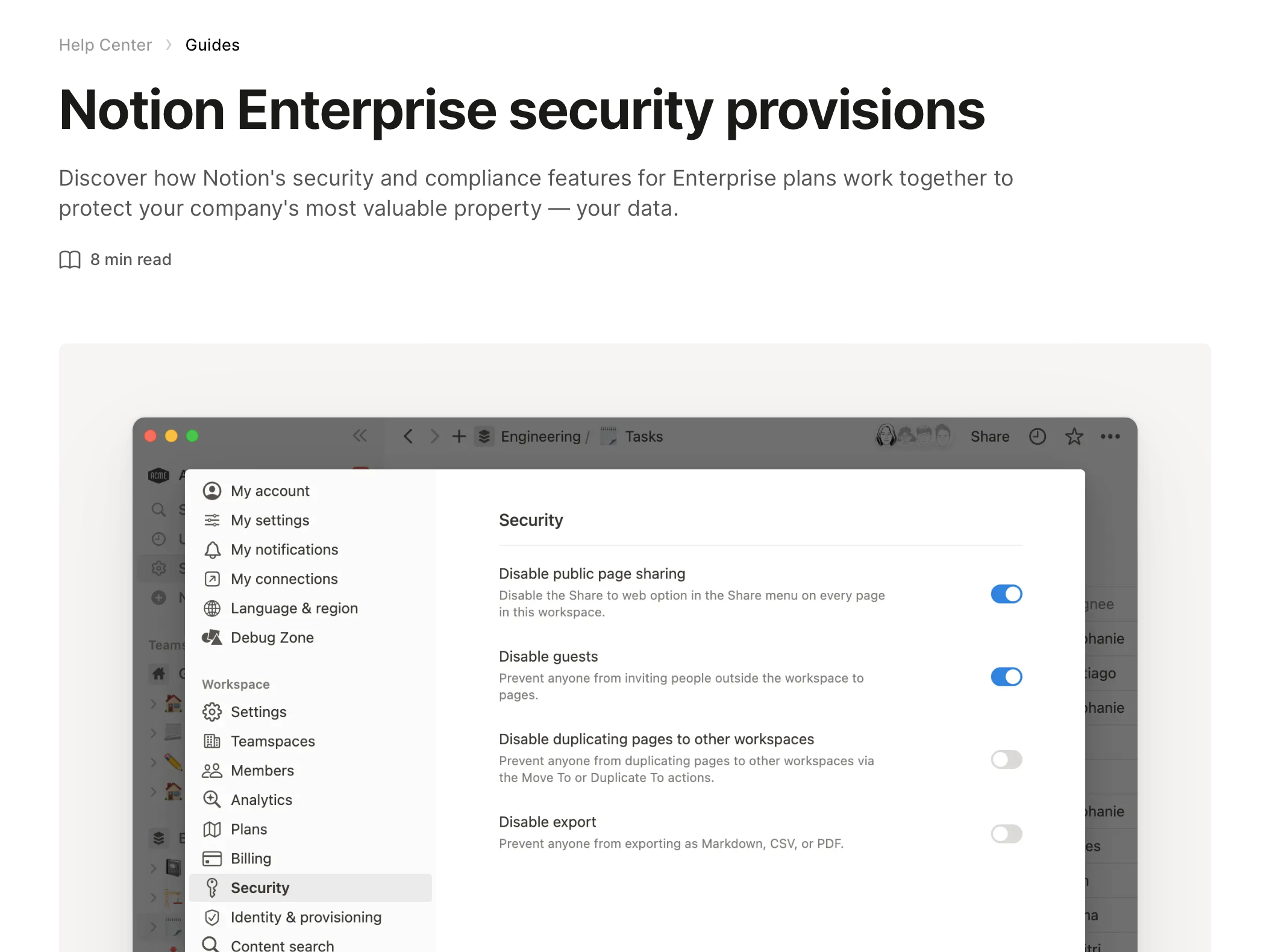The width and height of the screenshot is (1287, 952).
Task: Enable the Disable export toggle
Action: (1006, 834)
